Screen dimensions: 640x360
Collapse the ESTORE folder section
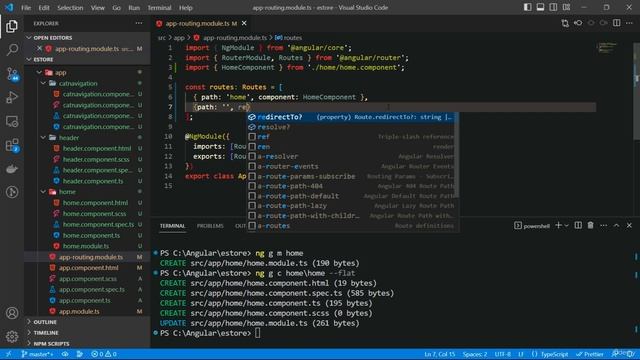tap(29, 59)
